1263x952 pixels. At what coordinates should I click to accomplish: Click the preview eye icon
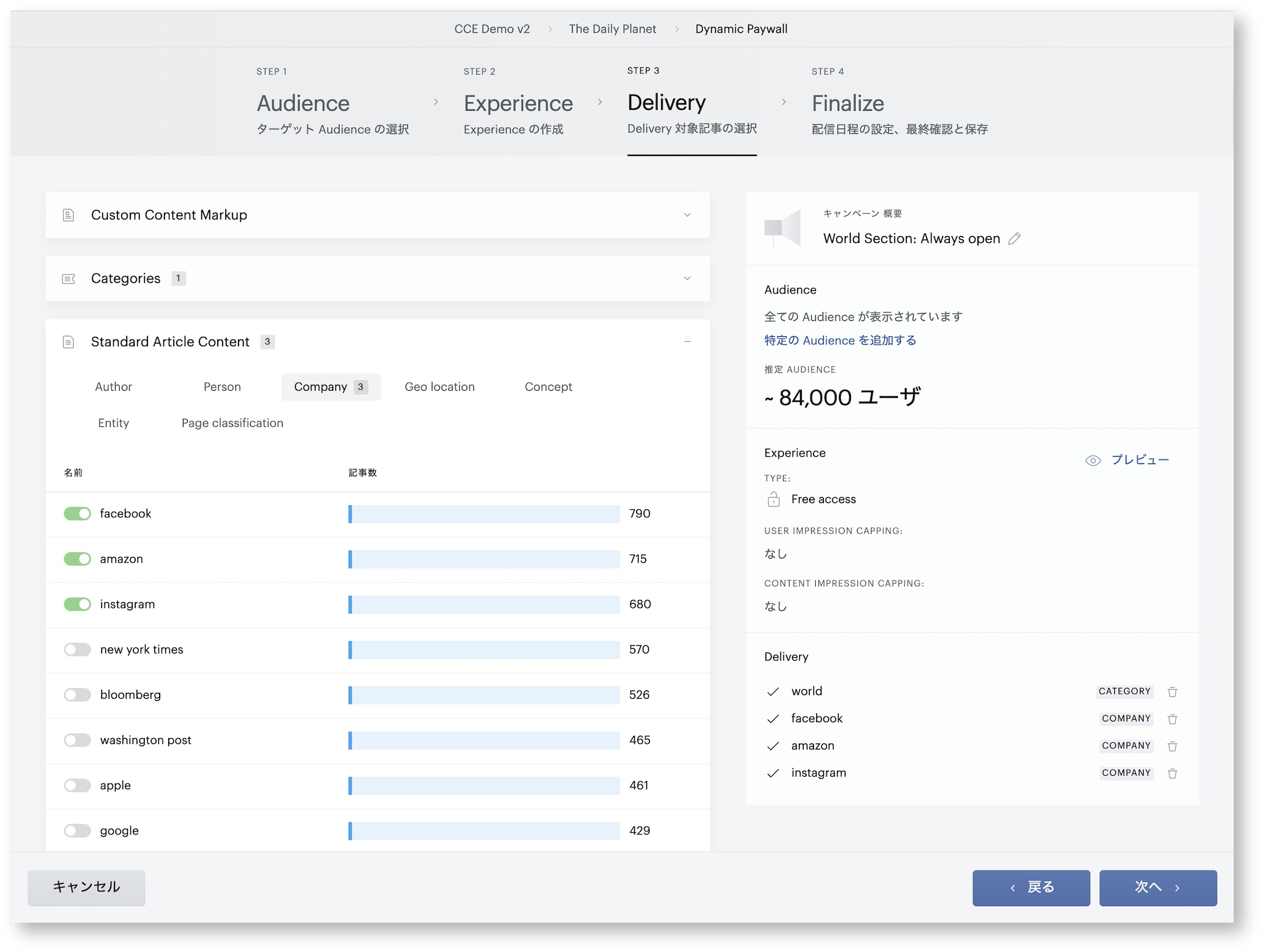1092,460
